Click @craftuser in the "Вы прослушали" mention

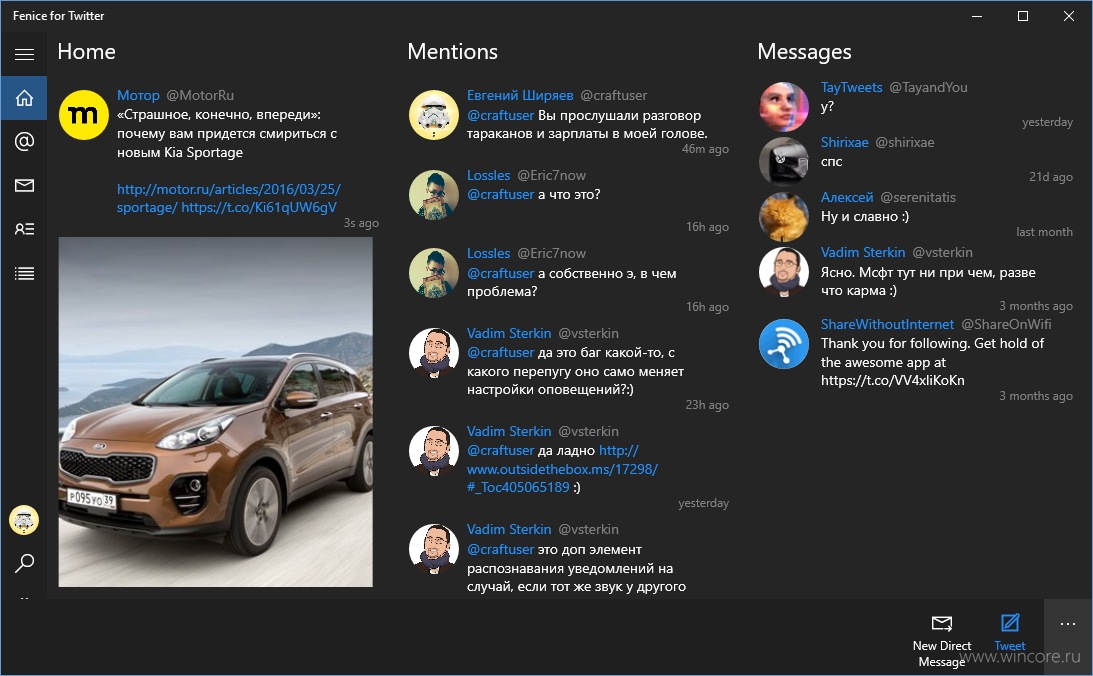(x=500, y=115)
